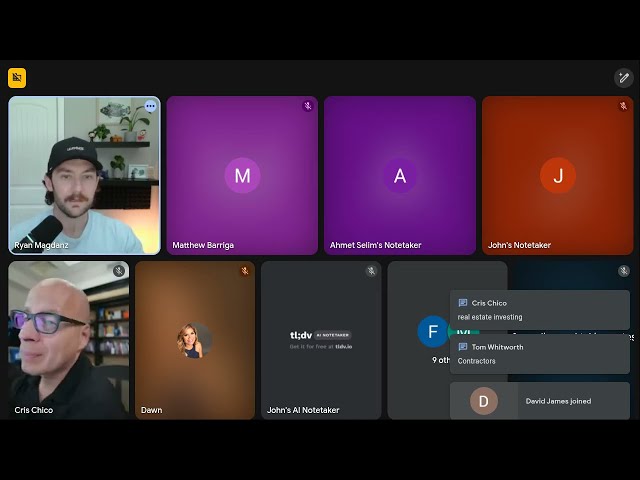Click Matthew Barriga's 'M' avatar
The height and width of the screenshot is (480, 640).
(x=242, y=176)
